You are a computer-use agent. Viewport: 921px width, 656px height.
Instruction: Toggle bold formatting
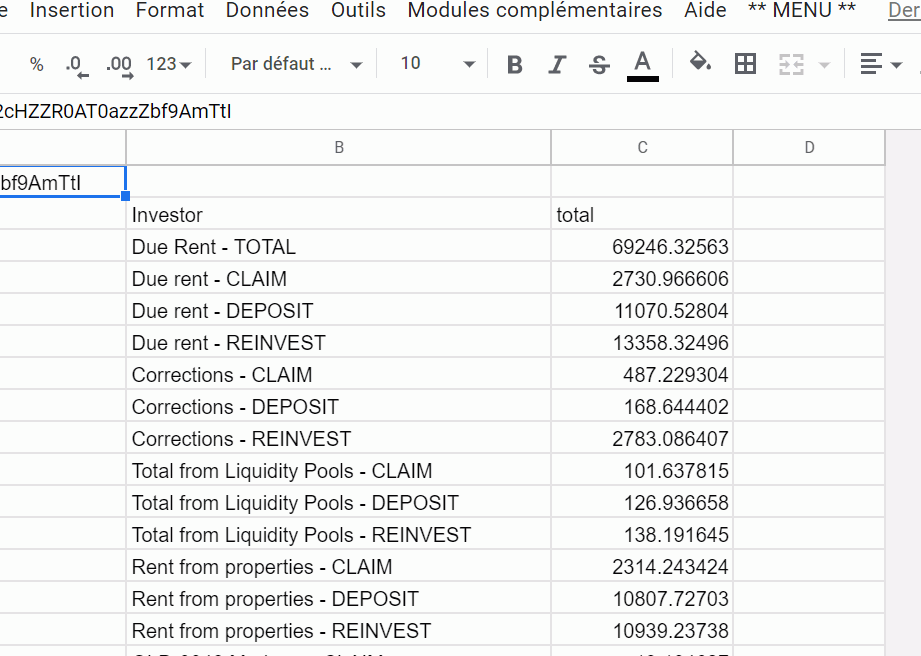tap(515, 65)
